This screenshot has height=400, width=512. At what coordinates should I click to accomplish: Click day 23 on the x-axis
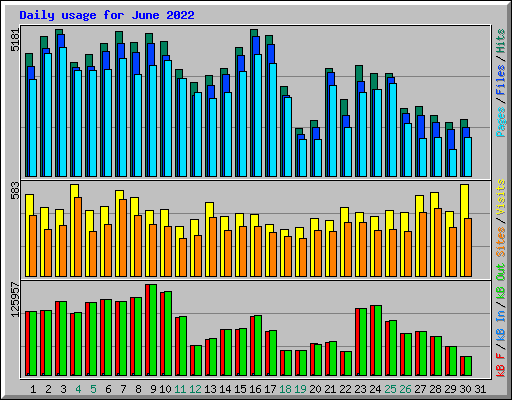pyautogui.click(x=360, y=389)
